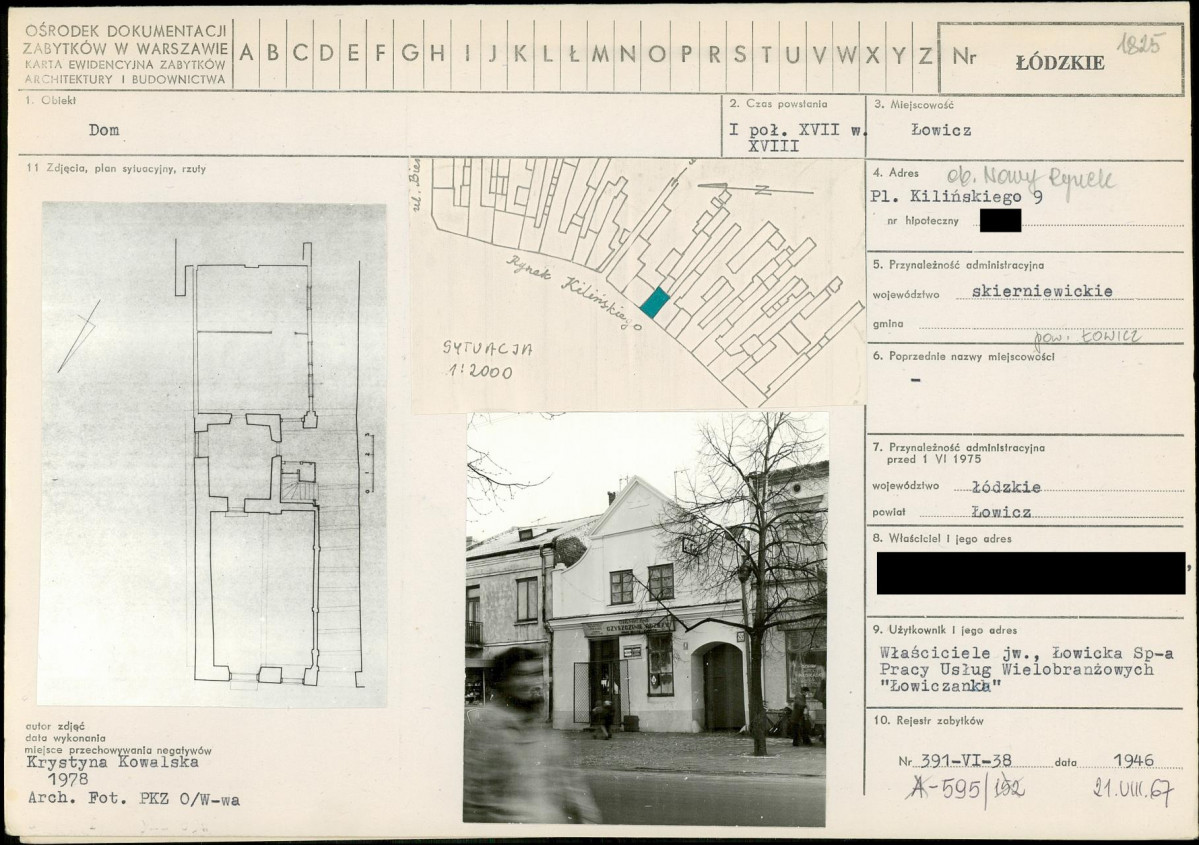Click the '2. Czas powstania' label
1199x845 pixels.
click(778, 103)
